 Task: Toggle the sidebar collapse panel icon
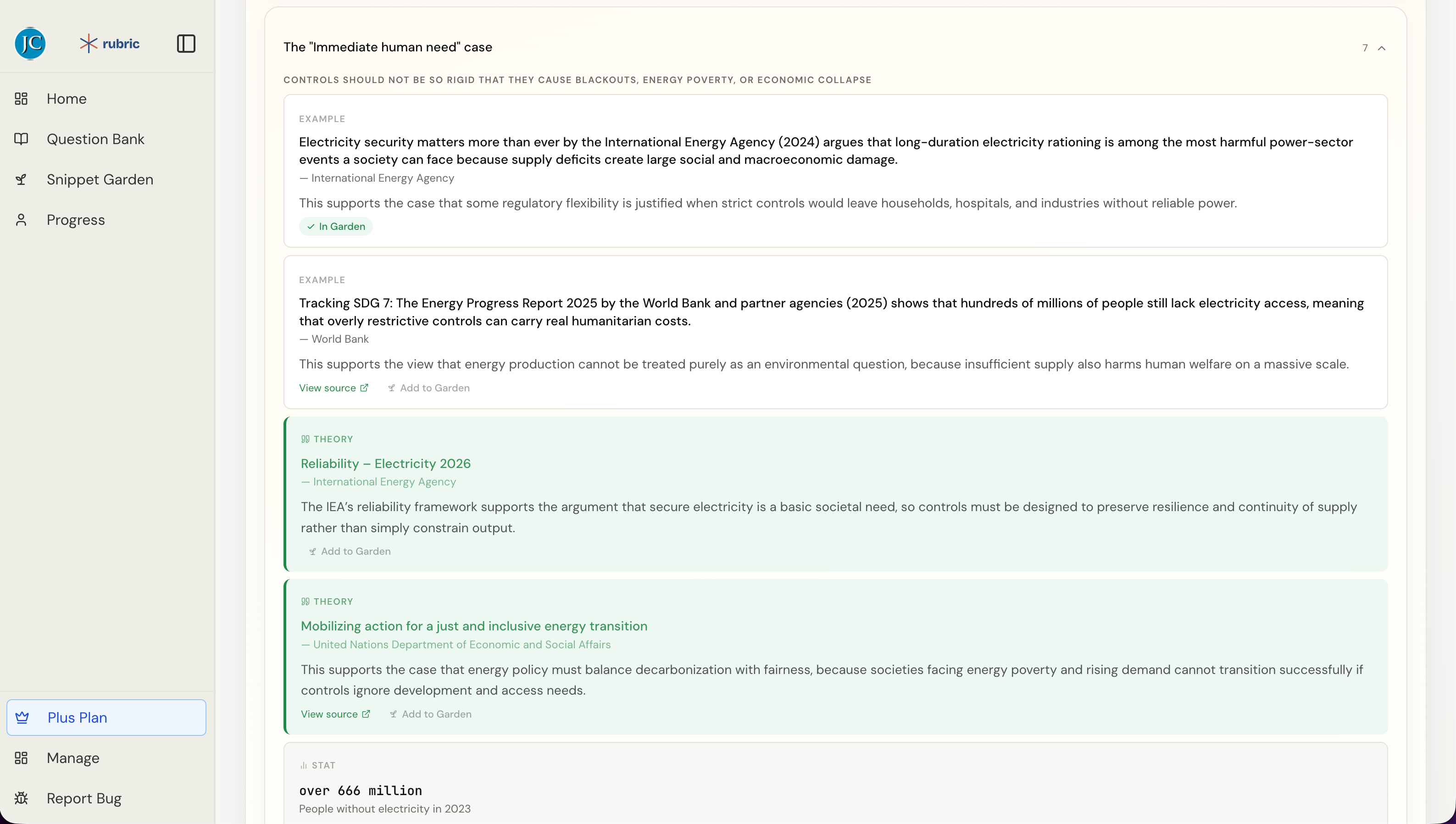[186, 44]
